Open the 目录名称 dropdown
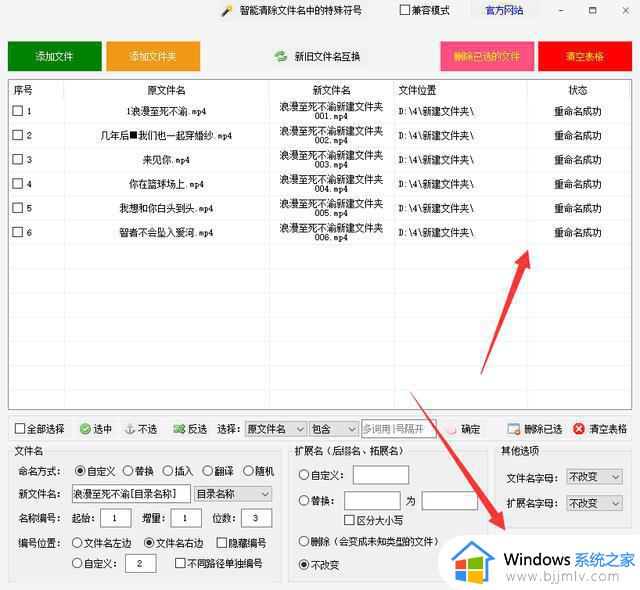The width and height of the screenshot is (640, 590). coord(233,494)
